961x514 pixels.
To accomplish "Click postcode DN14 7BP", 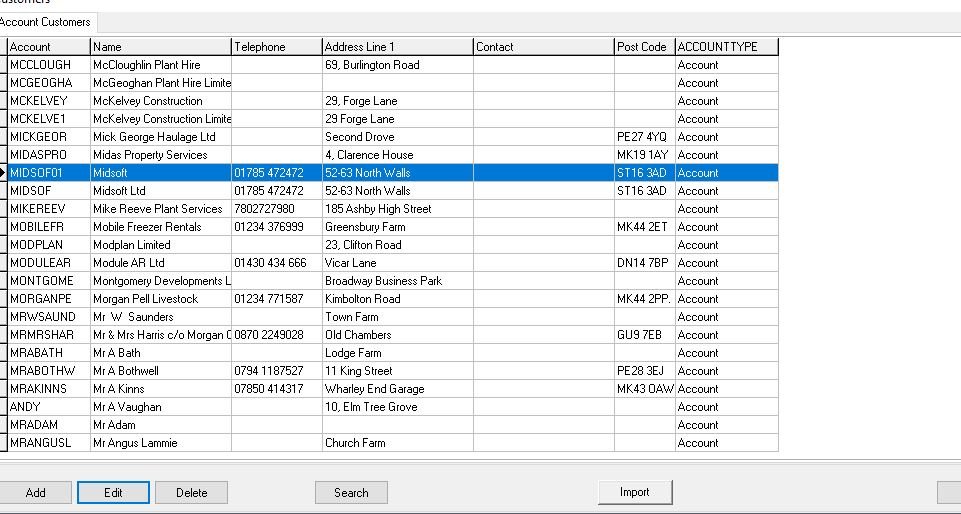I will point(645,263).
